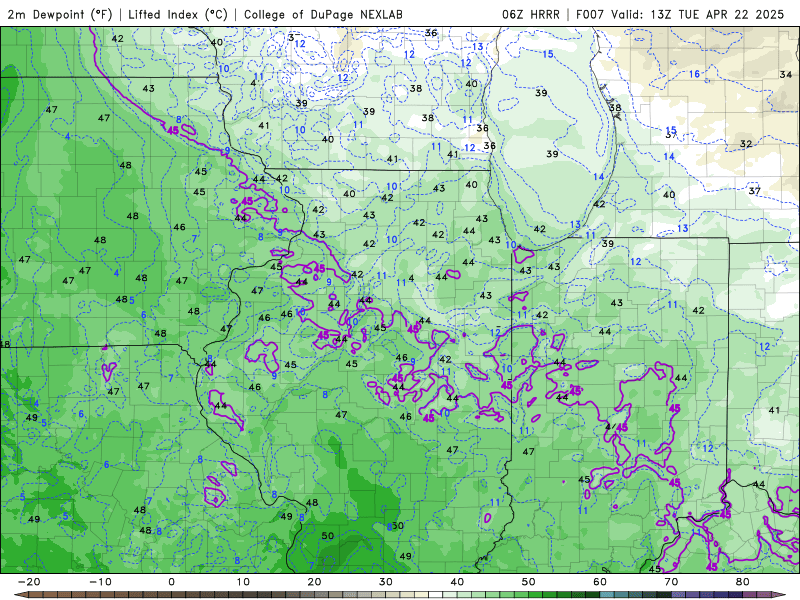The image size is (800, 600).
Task: Click the '2m Dewpoint (°F)' title text
Action: pos(60,14)
